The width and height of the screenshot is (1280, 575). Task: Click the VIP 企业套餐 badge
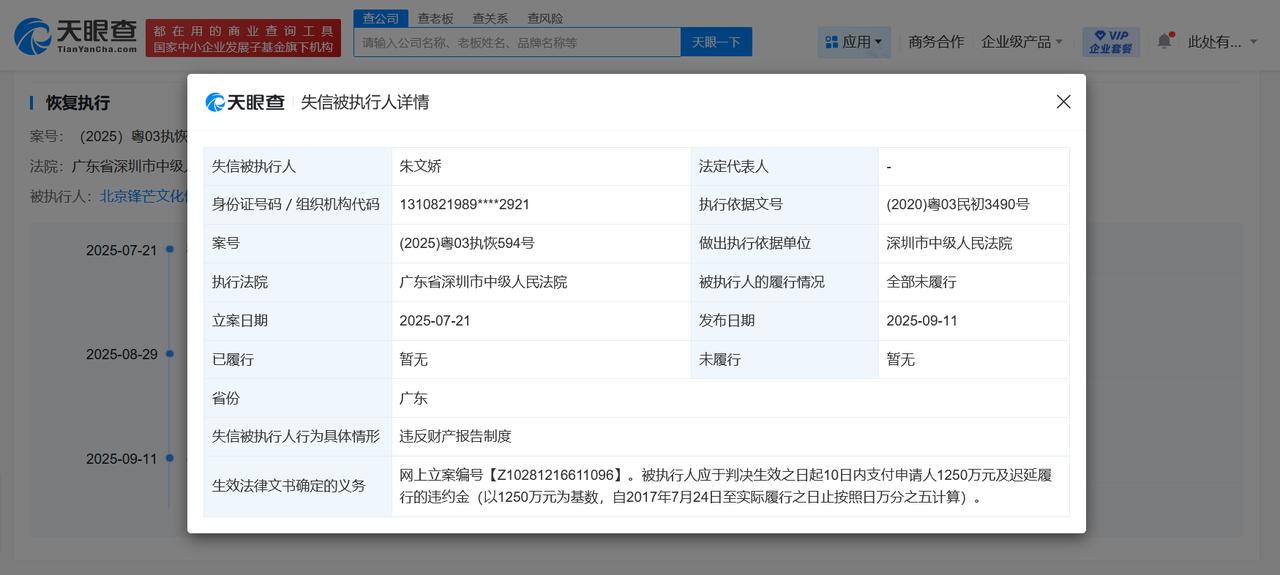coord(1111,42)
